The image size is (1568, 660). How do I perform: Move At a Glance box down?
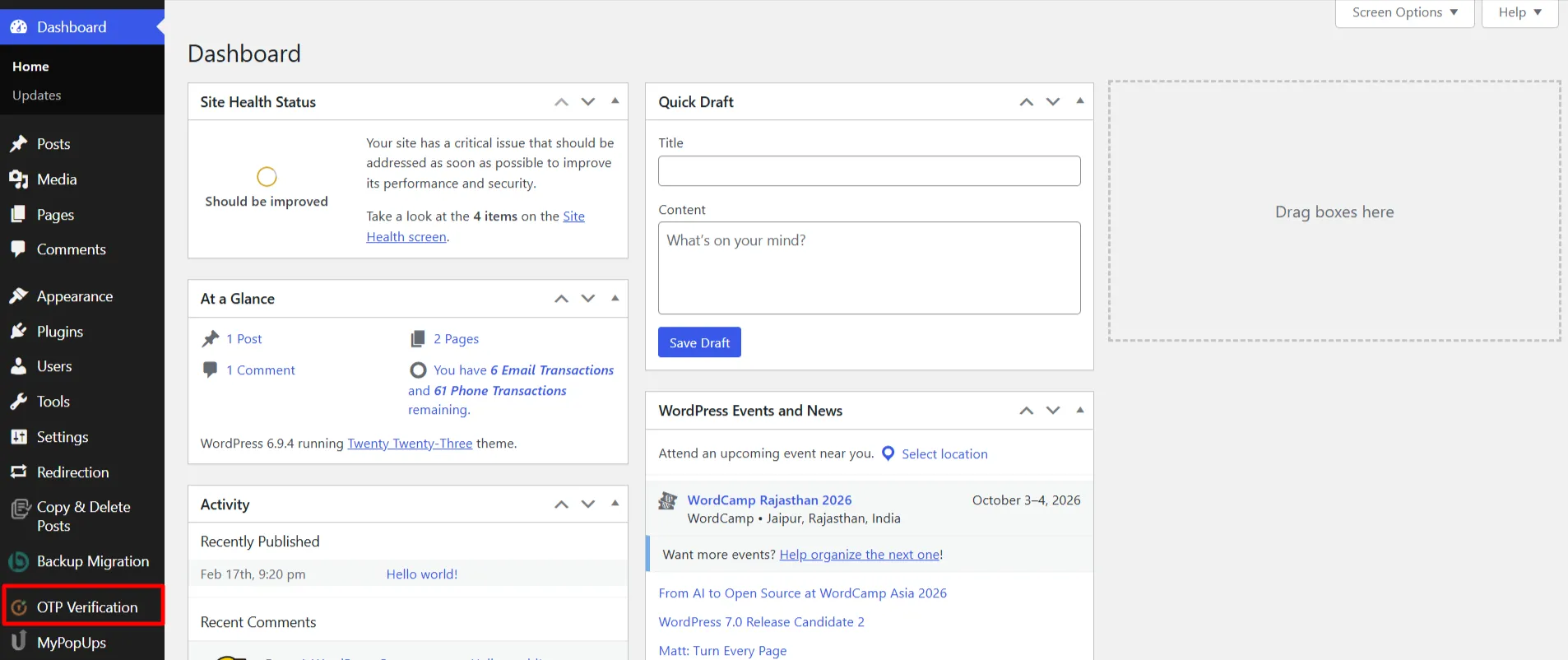coord(588,299)
